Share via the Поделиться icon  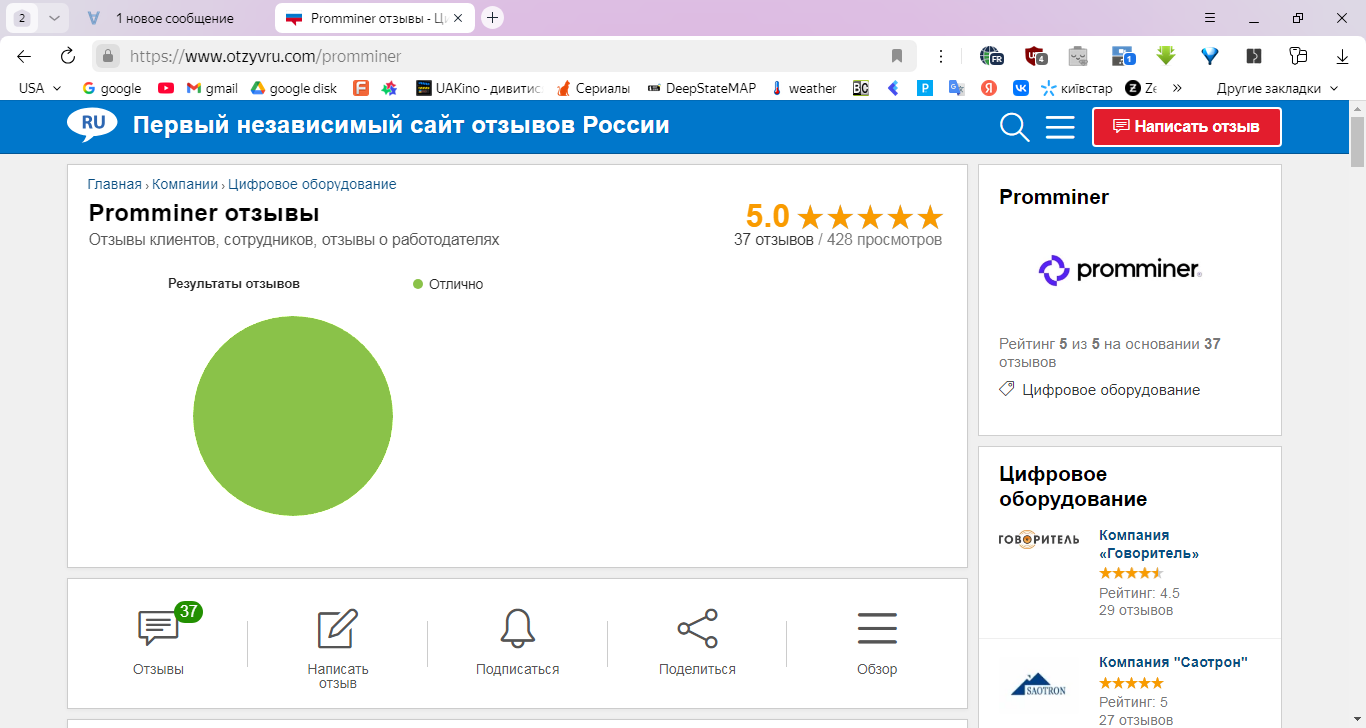pyautogui.click(x=697, y=628)
